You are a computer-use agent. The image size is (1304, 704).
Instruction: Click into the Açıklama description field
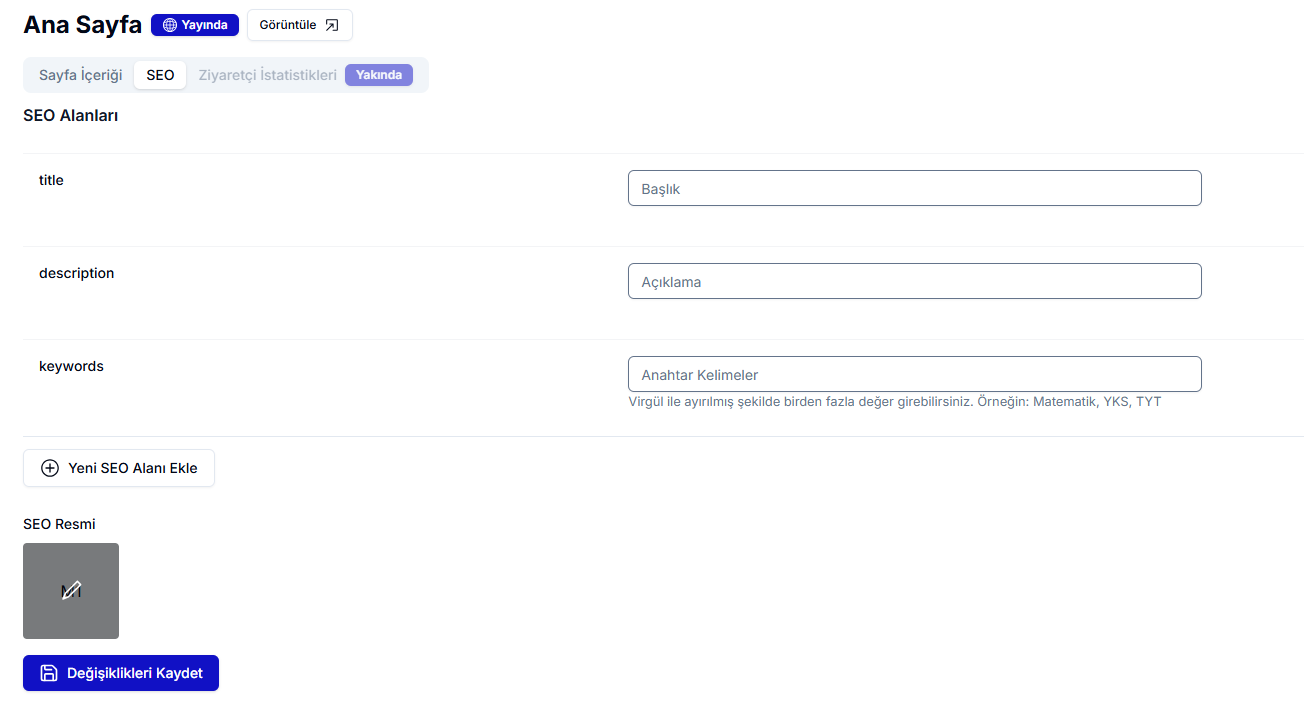pos(914,281)
